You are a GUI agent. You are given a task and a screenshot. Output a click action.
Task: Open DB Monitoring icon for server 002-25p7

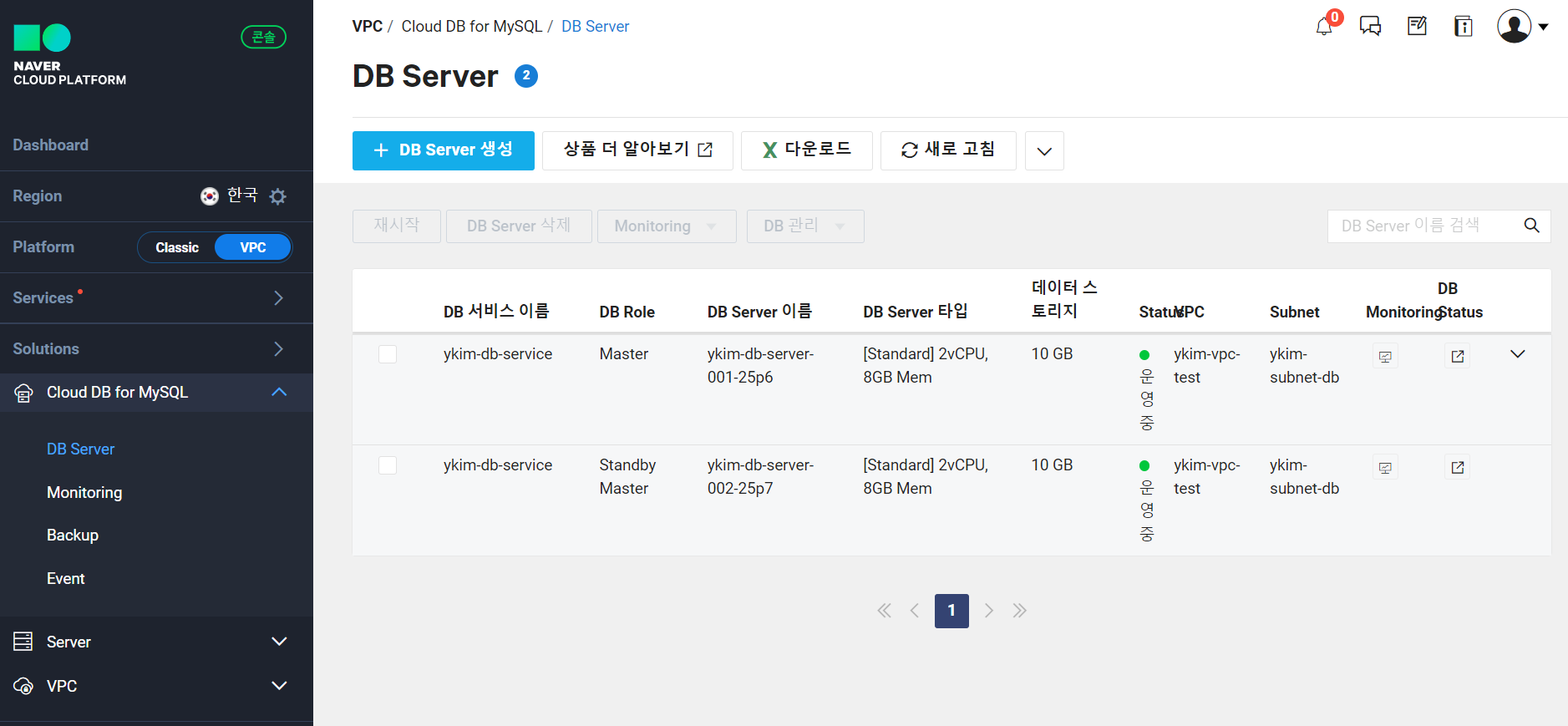(x=1385, y=468)
